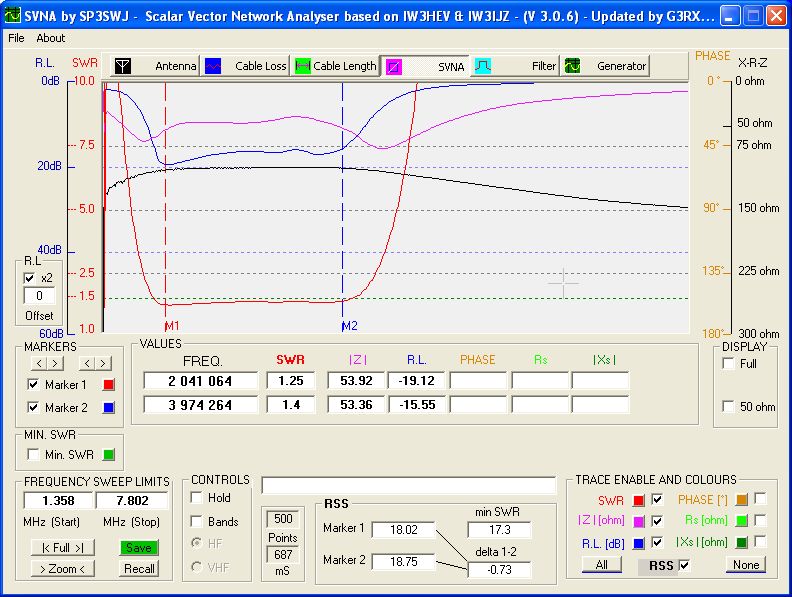This screenshot has height=597, width=792.
Task: Activate the SVNA mode button
Action: [x=425, y=66]
